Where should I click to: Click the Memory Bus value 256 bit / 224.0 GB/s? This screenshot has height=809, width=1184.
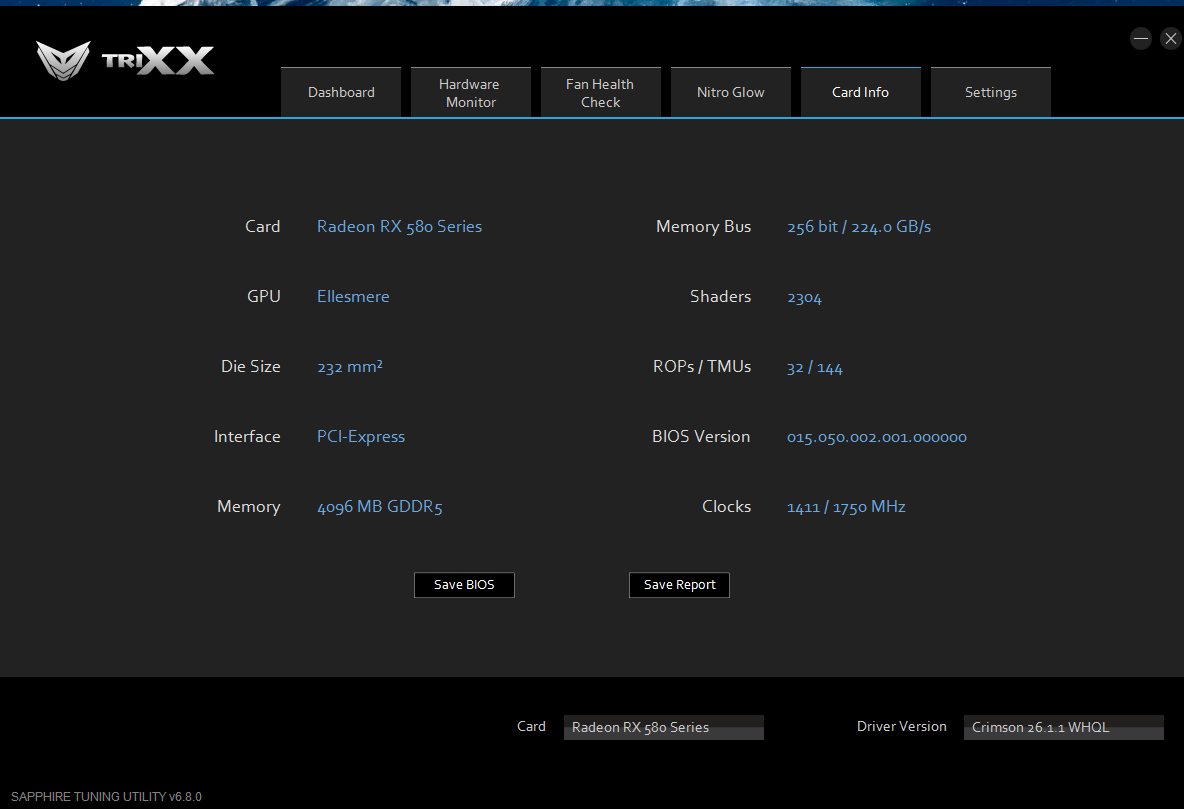tap(859, 227)
